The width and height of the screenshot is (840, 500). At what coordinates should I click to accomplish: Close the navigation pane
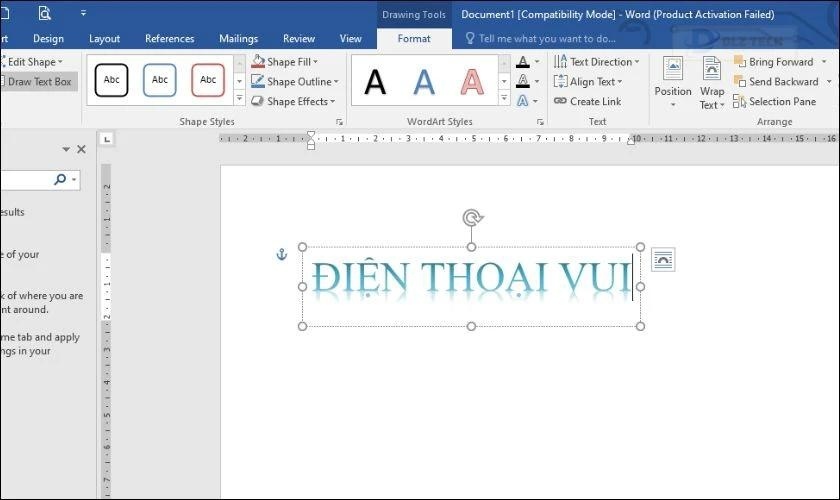coord(81,149)
